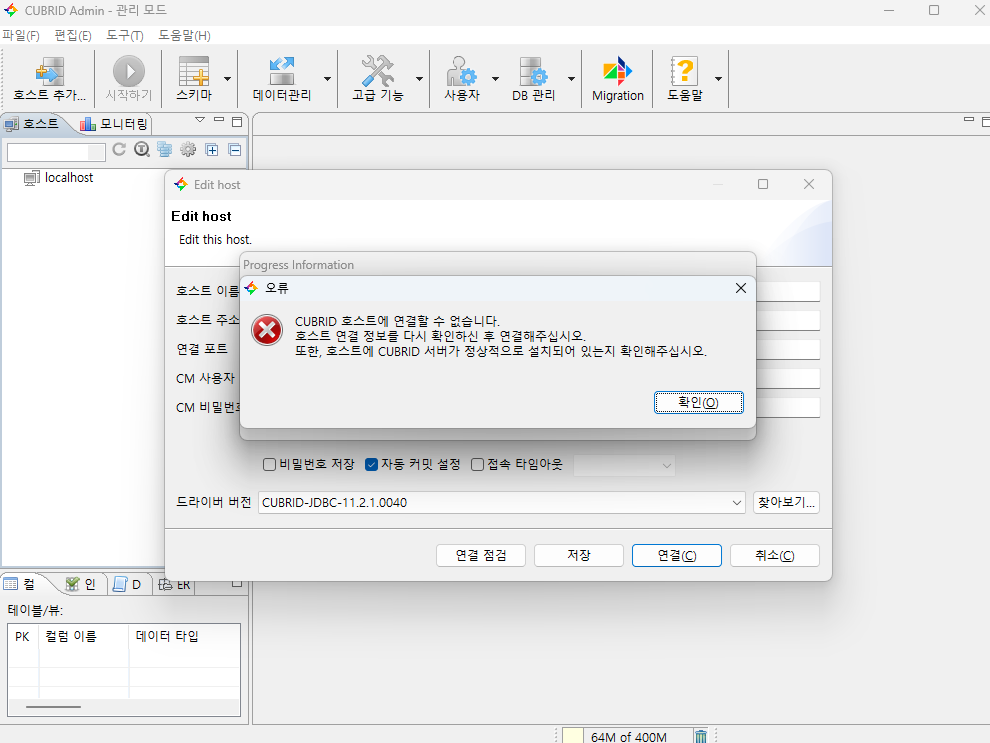Screen dimensions: 990x743
Task: Click the DB 관리 toolbar icon
Action: point(533,72)
